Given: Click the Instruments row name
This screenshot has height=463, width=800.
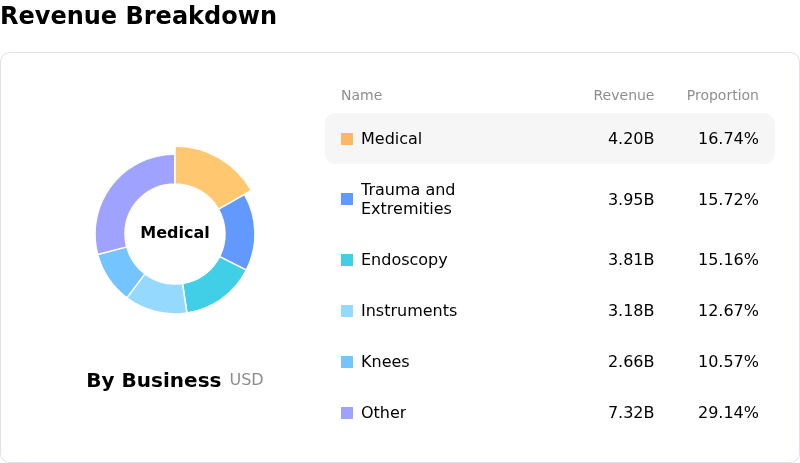Looking at the screenshot, I should [x=409, y=310].
